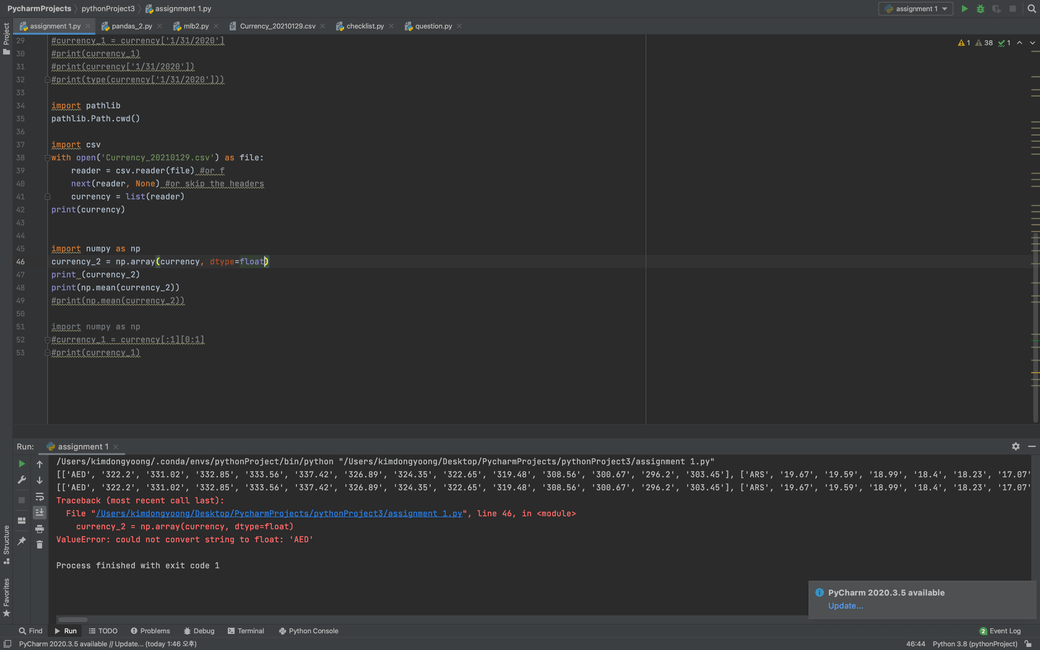Toggle scroll to end in Run console
The width and height of the screenshot is (1040, 650).
tap(39, 512)
